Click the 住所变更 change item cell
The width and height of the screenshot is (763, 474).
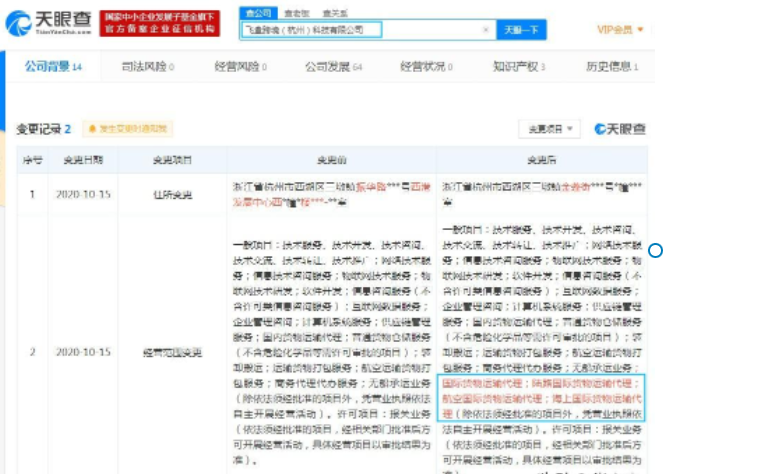click(172, 195)
